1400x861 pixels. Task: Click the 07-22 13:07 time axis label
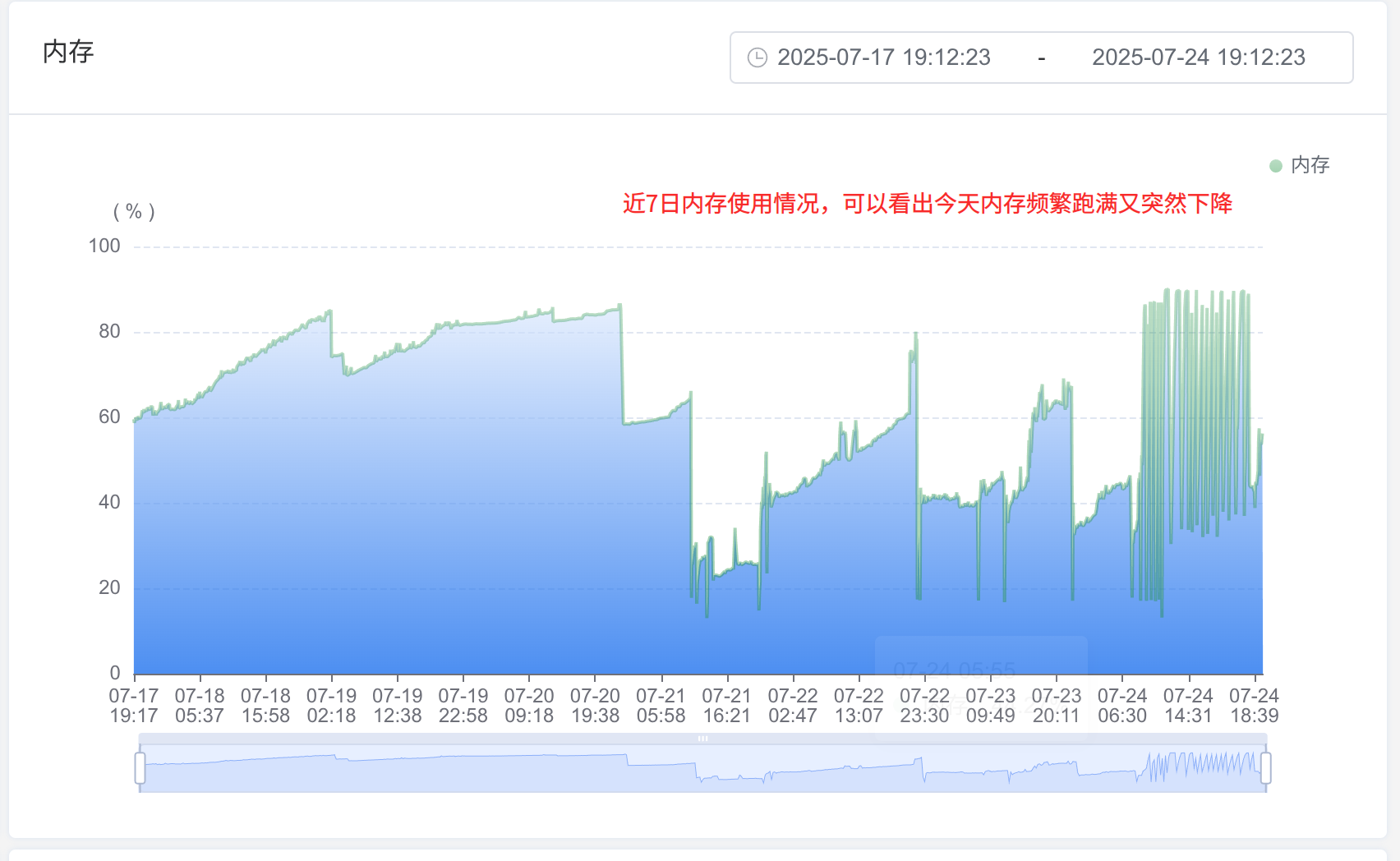(859, 706)
